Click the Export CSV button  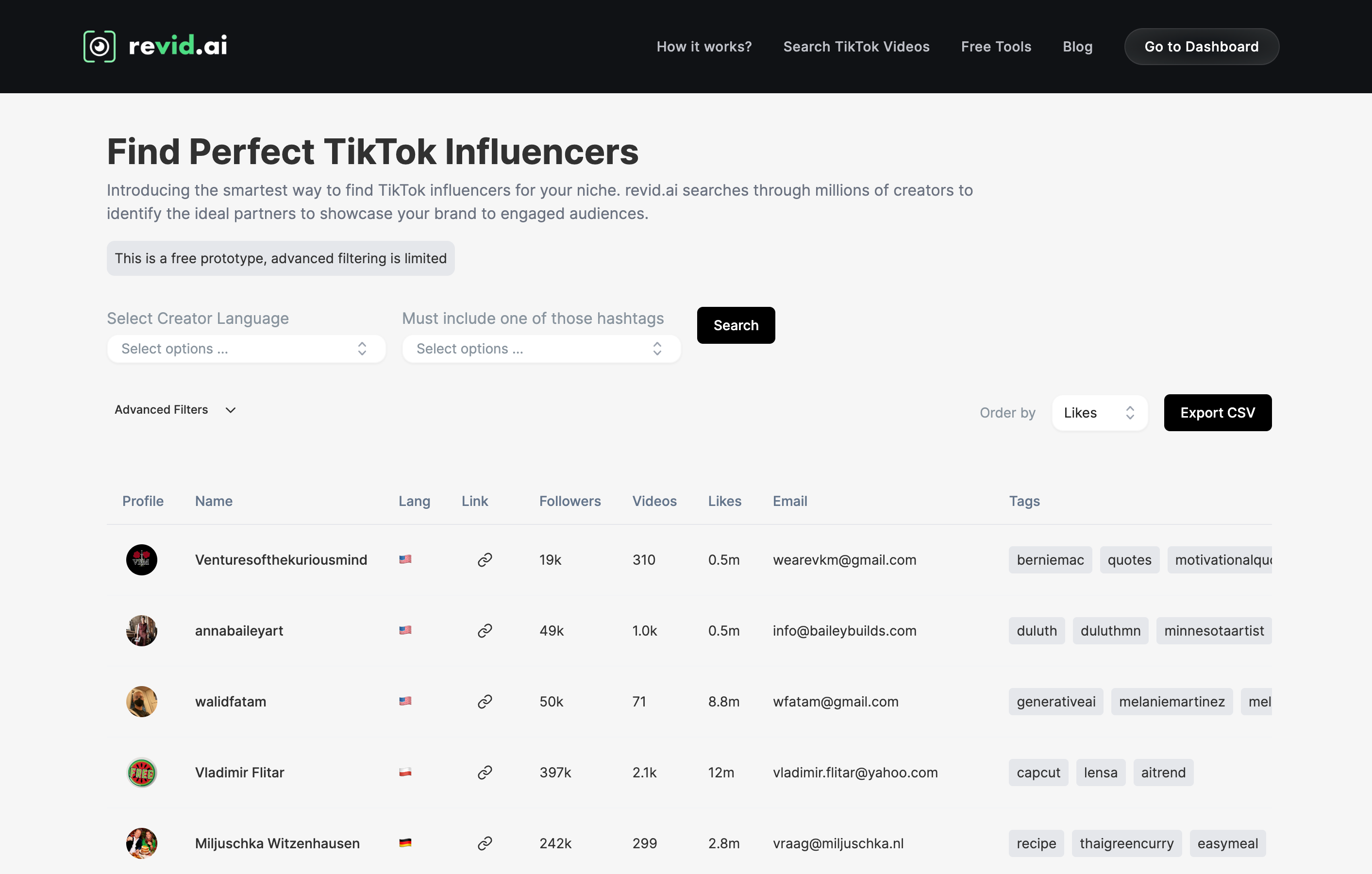point(1217,413)
